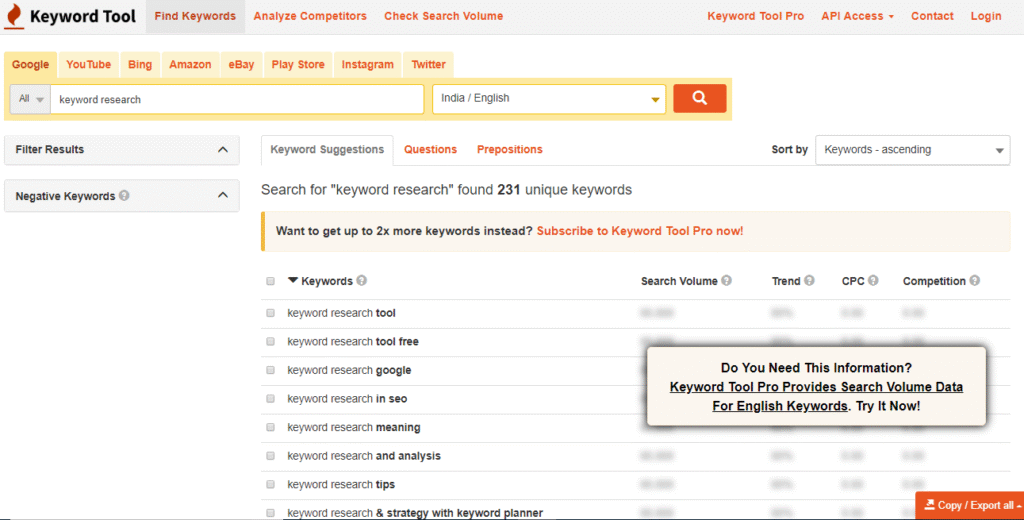1024x520 pixels.
Task: Click help icon next to Negative Keywords
Action: click(x=124, y=196)
